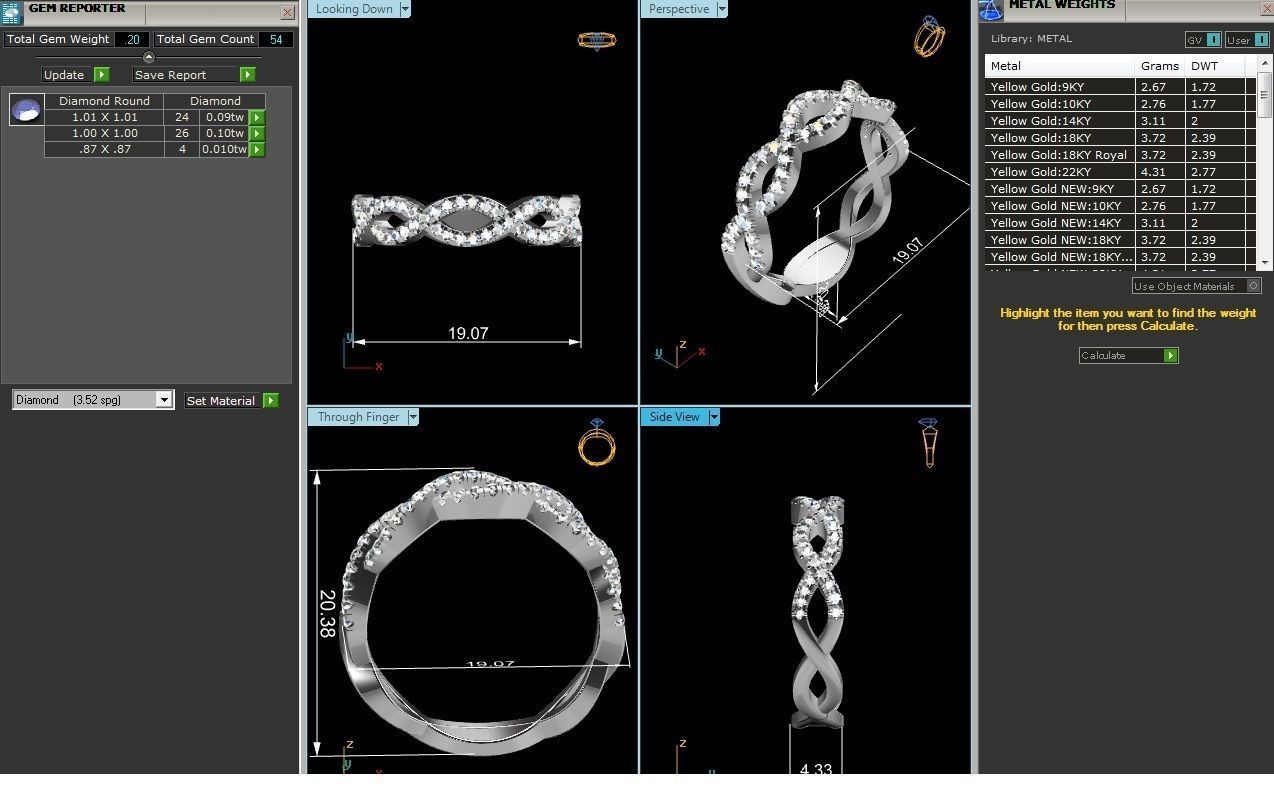The width and height of the screenshot is (1274, 794).
Task: Click the metal list scroll down arrow
Action: tap(1265, 262)
